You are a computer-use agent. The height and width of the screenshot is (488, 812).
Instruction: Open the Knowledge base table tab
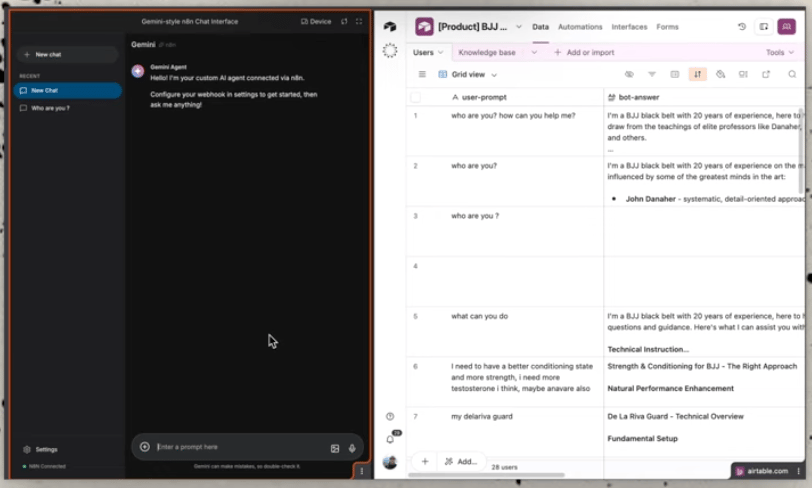[x=487, y=52]
